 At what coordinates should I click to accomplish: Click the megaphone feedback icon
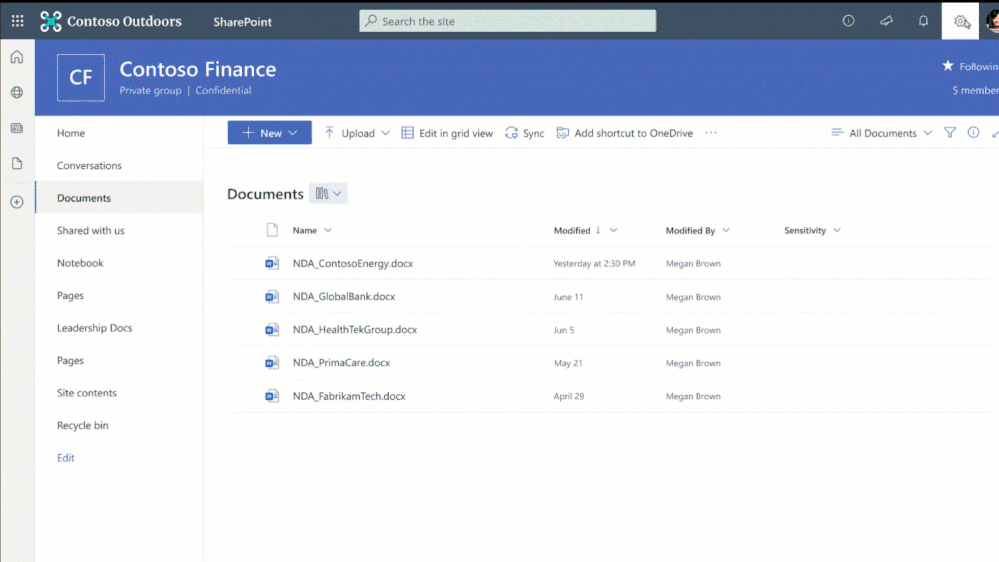(x=886, y=21)
